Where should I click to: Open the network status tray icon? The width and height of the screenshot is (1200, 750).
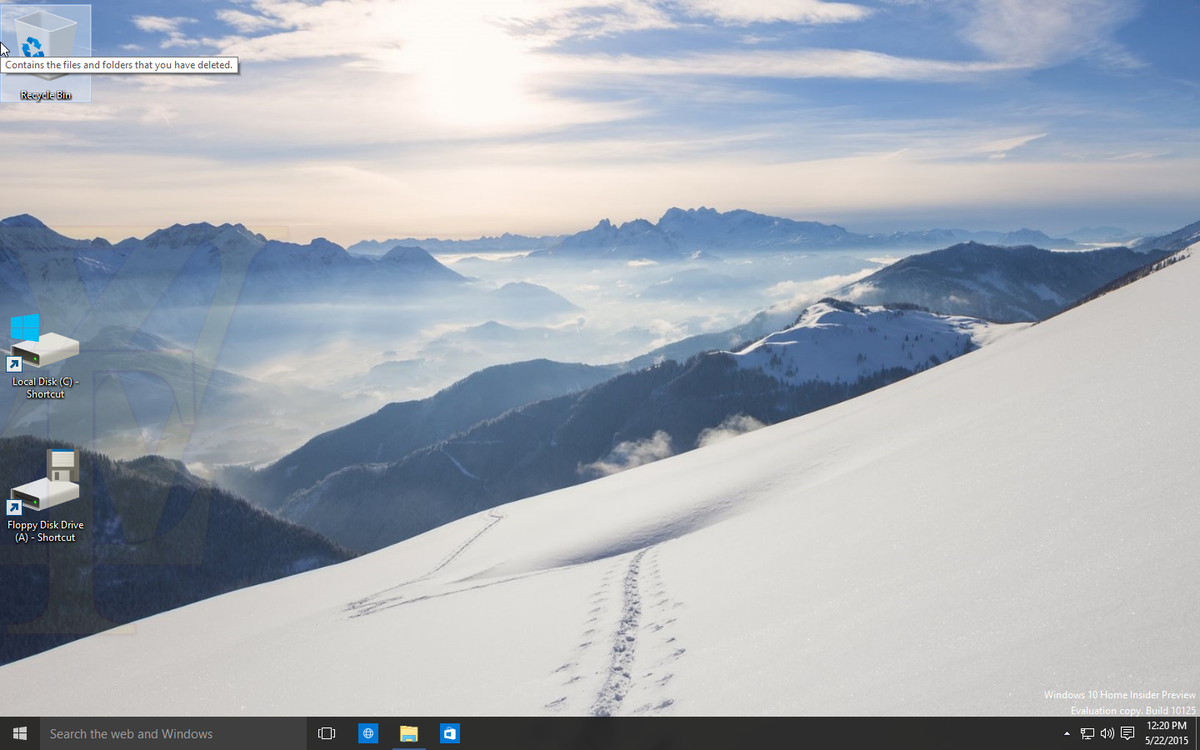[1087, 733]
